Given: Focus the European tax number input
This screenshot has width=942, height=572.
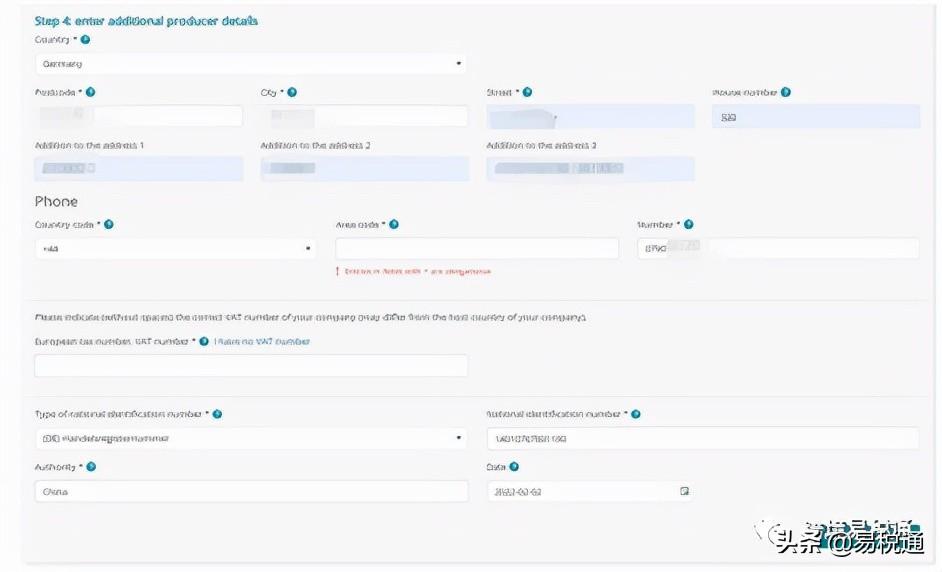Looking at the screenshot, I should tap(250, 366).
